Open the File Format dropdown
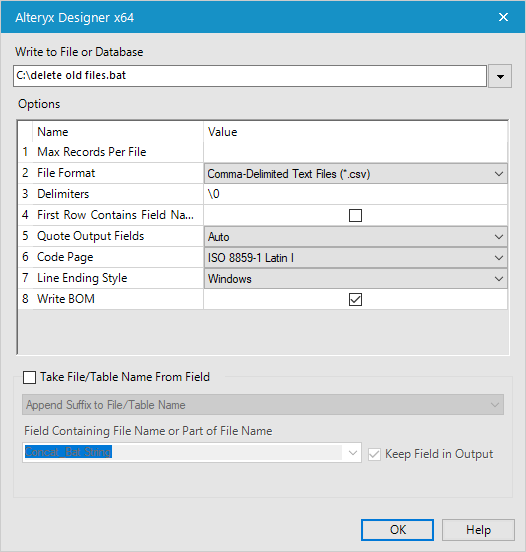 pyautogui.click(x=356, y=174)
